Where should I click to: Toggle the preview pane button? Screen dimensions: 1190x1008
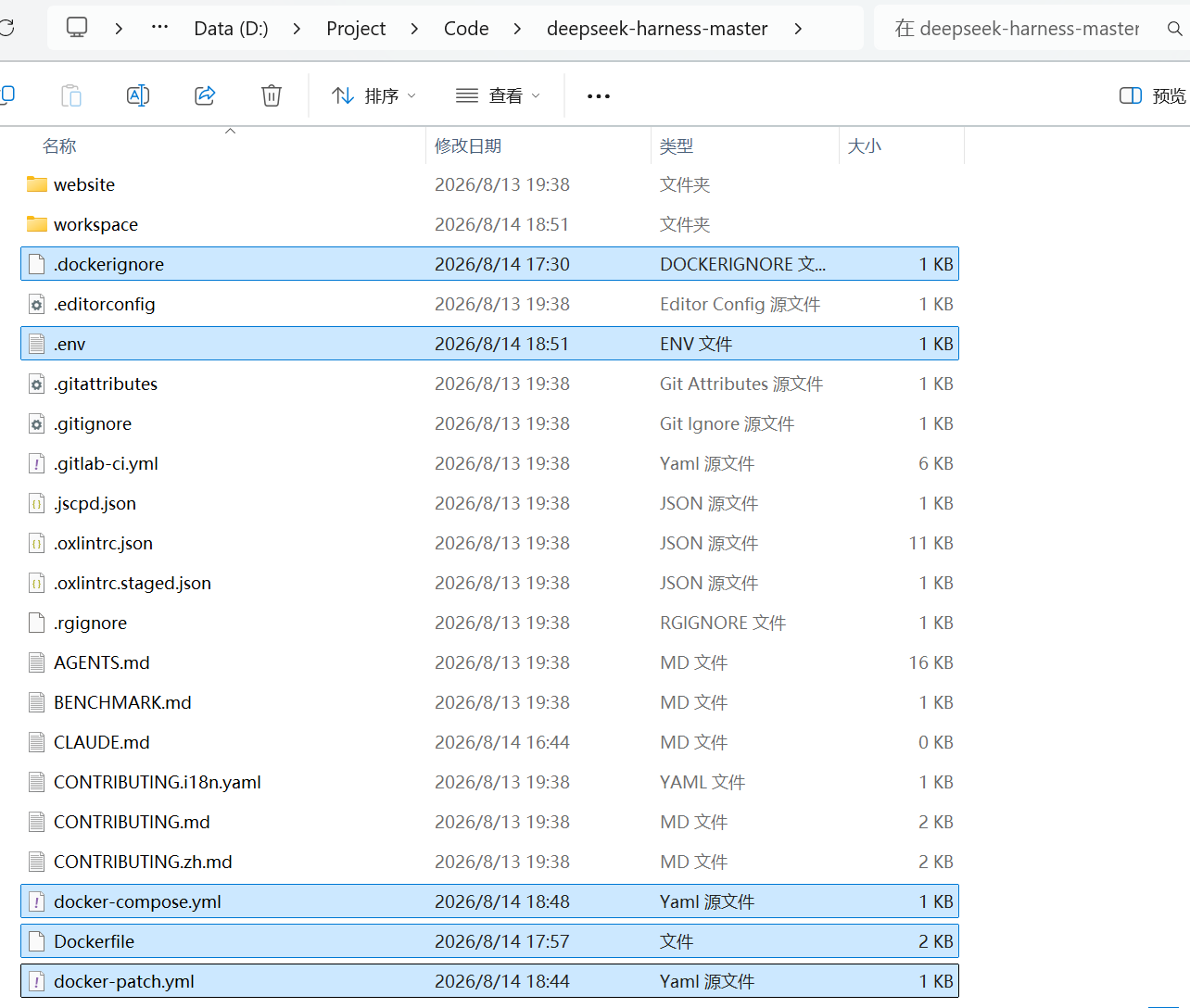point(1153,95)
